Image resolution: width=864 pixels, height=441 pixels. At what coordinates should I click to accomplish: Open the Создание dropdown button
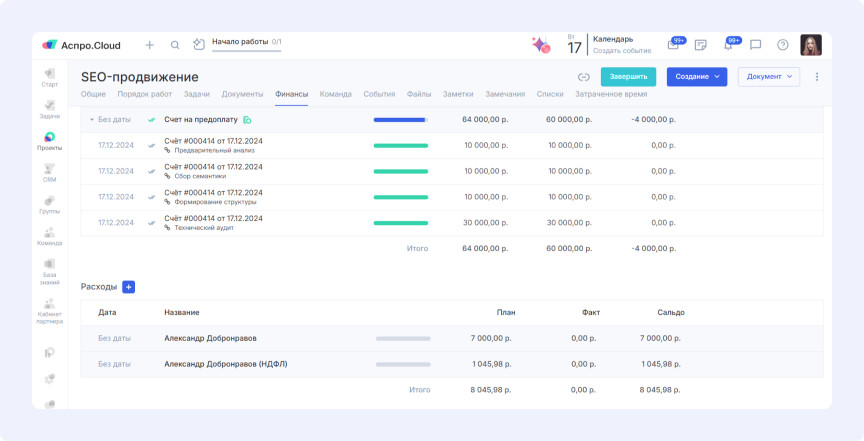coord(697,76)
